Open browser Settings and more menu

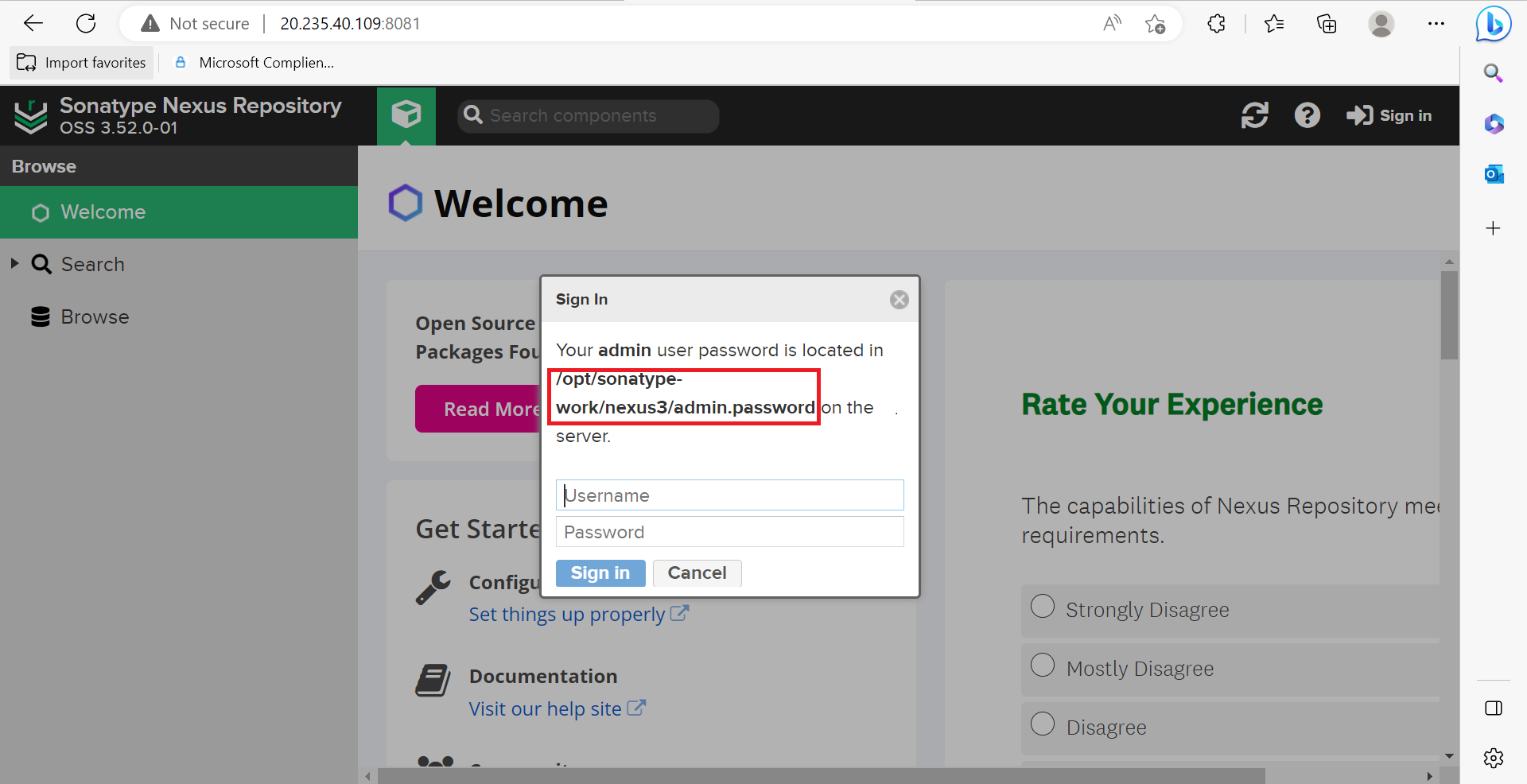pyautogui.click(x=1436, y=24)
